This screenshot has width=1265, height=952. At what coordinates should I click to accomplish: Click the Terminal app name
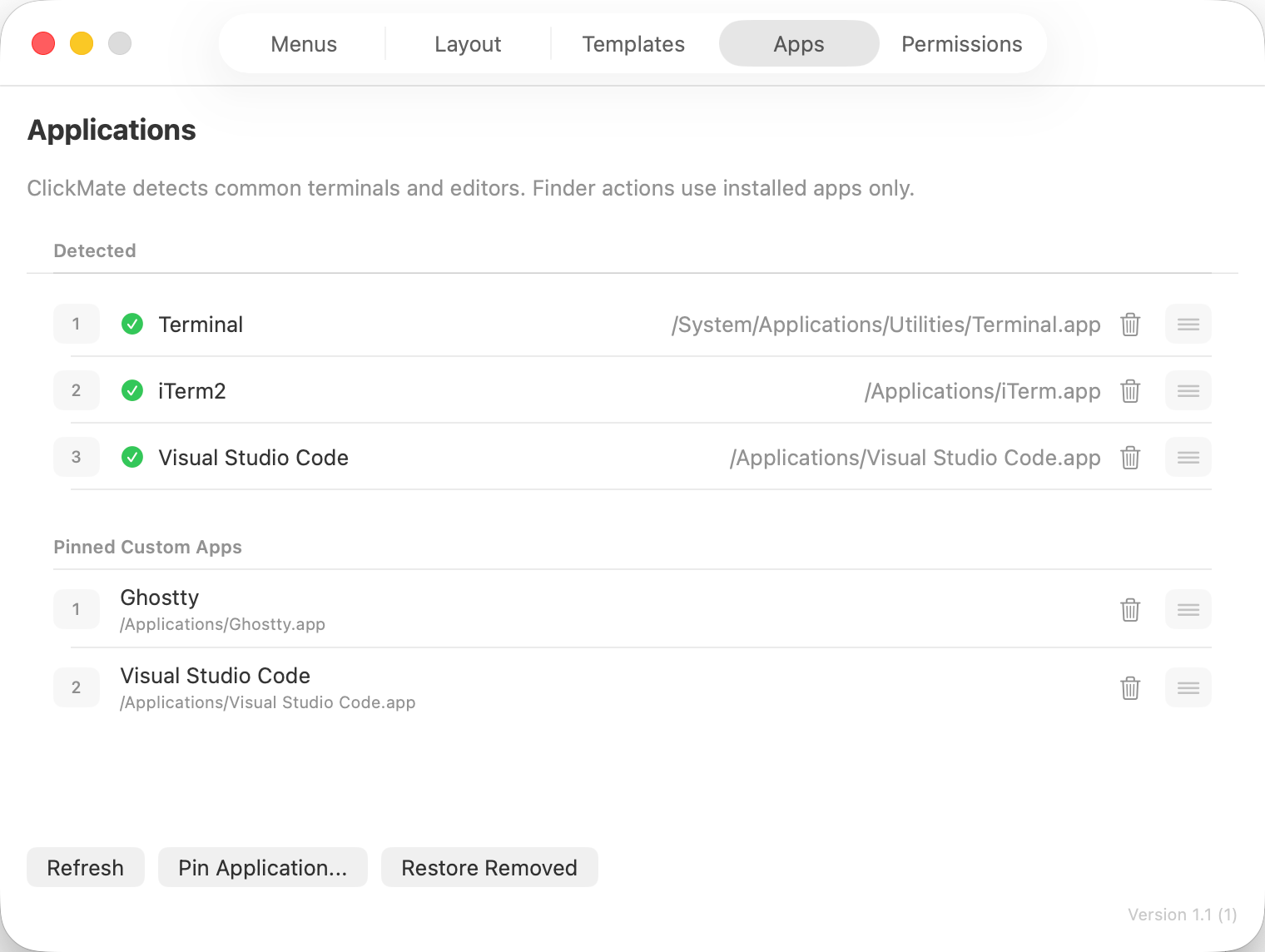click(x=201, y=325)
